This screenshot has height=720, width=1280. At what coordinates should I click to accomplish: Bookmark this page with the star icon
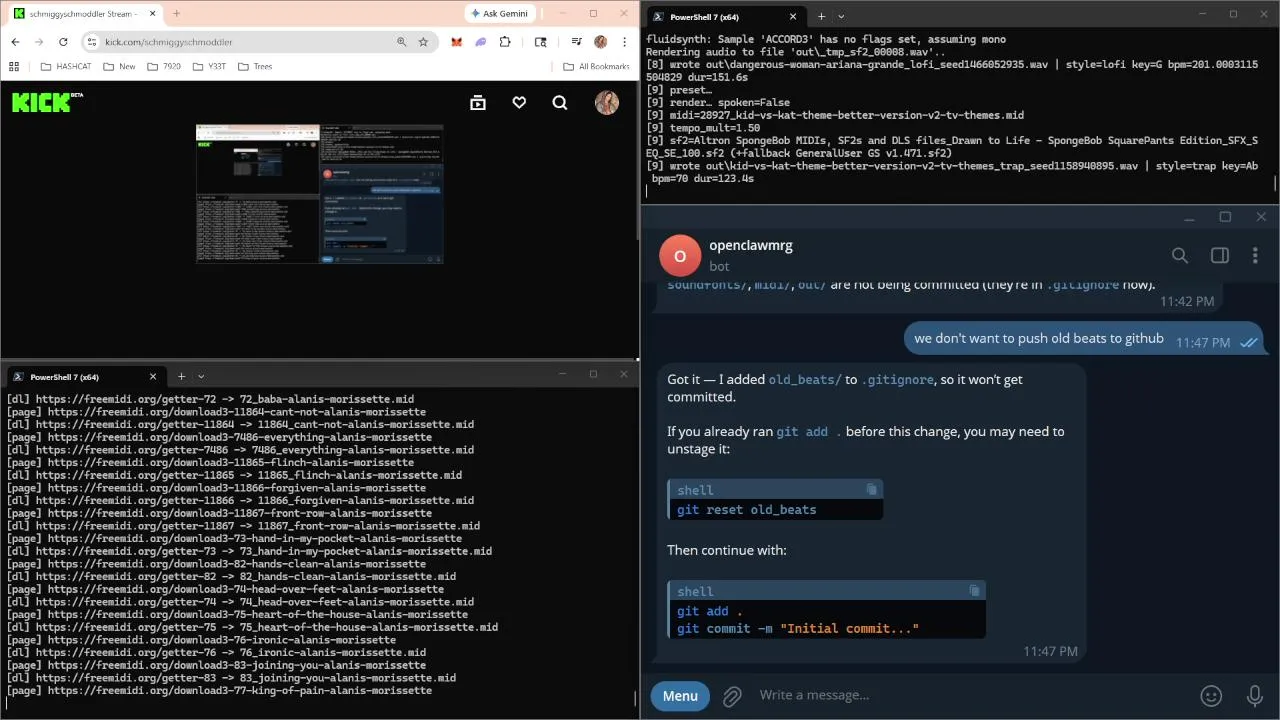(423, 42)
